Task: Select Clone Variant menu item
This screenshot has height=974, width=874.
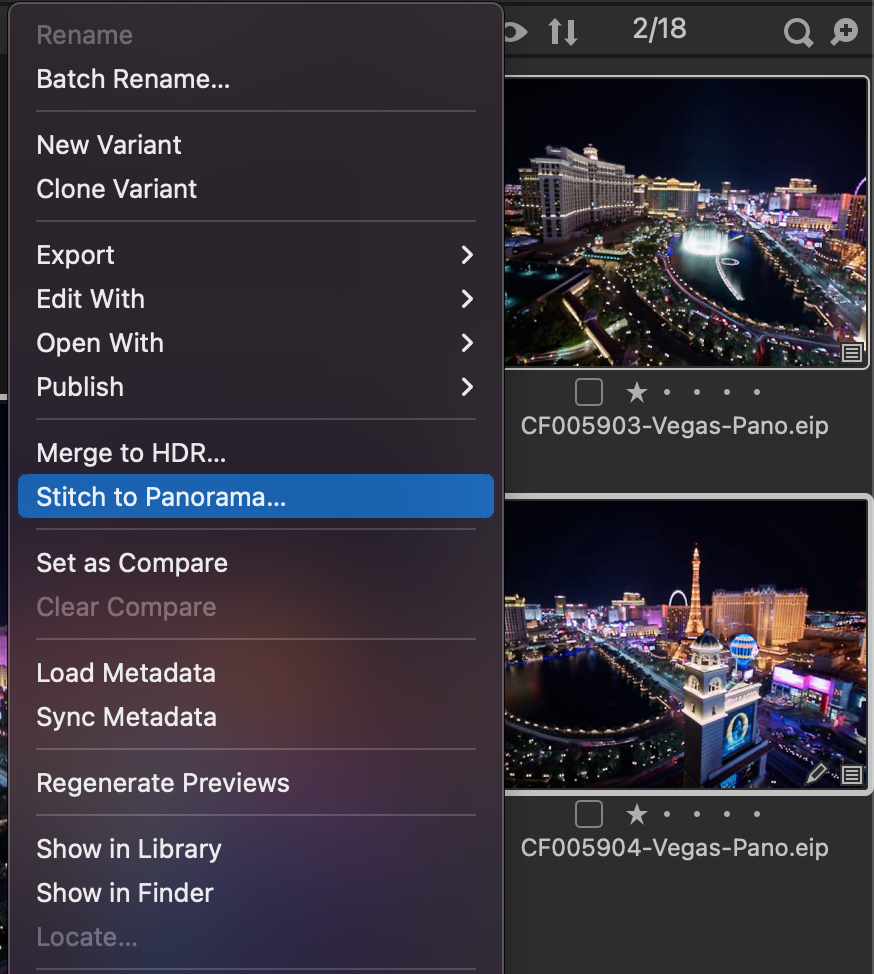Action: [x=256, y=189]
